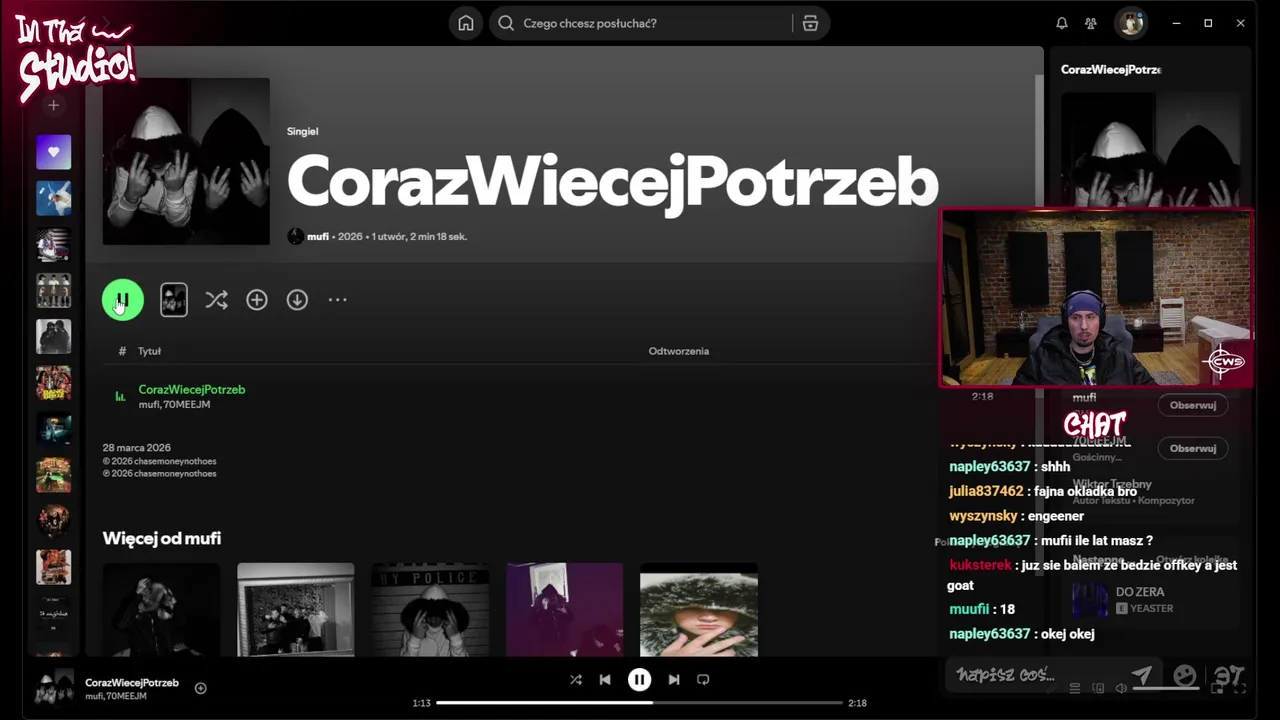This screenshot has height=720, width=1280.
Task: Open the fur hood album card
Action: [x=698, y=610]
